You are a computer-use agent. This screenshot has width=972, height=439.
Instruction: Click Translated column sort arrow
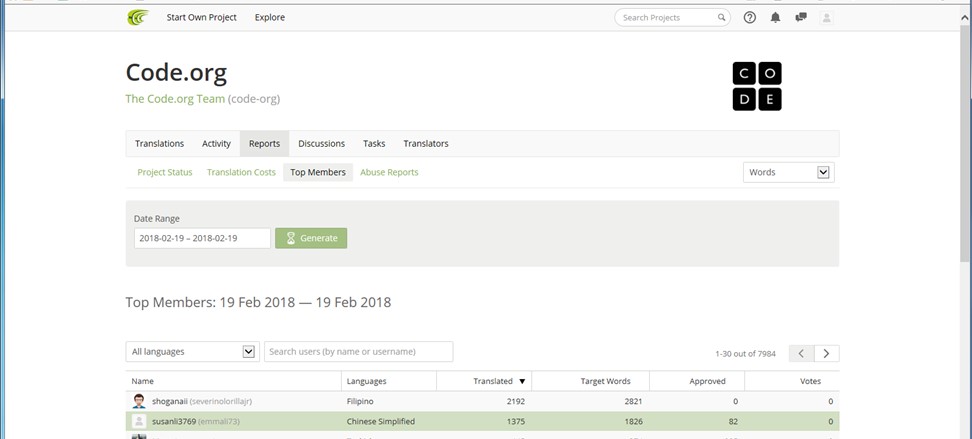523,381
